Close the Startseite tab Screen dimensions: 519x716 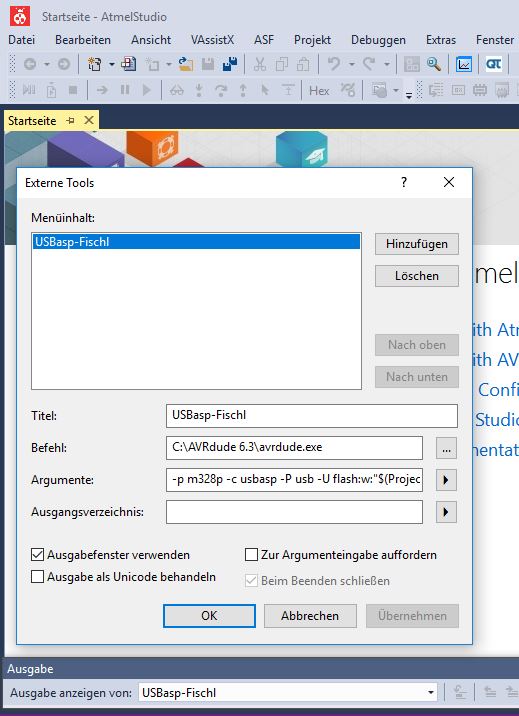[89, 120]
